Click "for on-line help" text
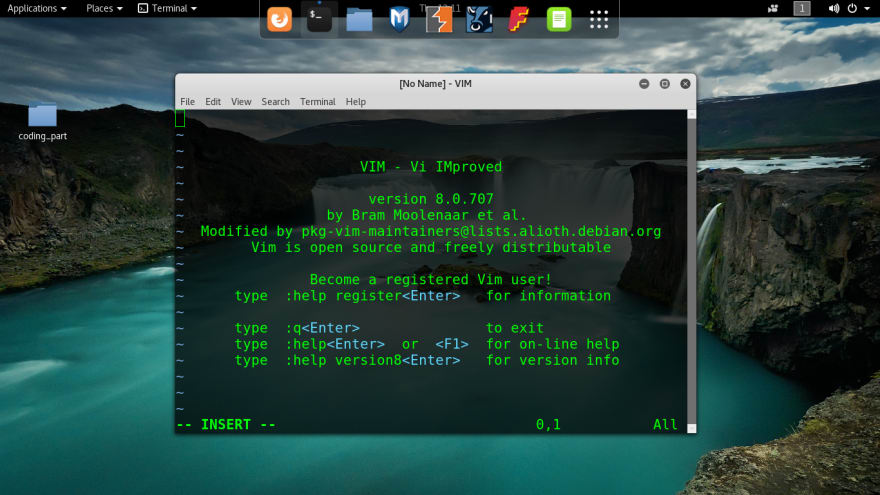880x495 pixels. tap(553, 344)
